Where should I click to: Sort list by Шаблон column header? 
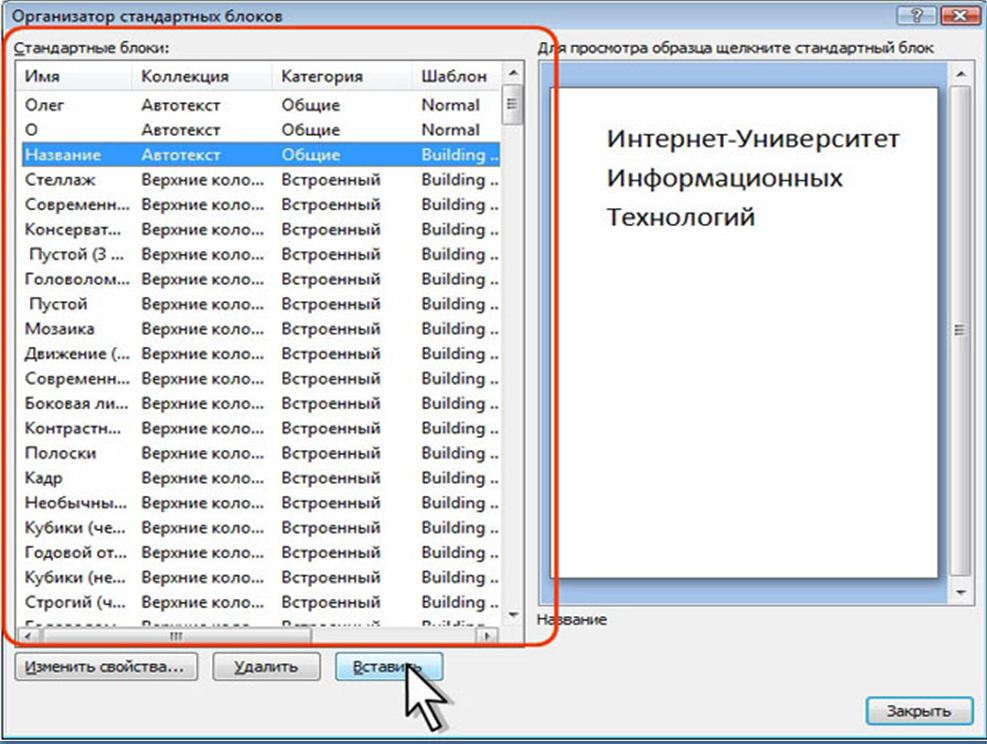[x=457, y=76]
